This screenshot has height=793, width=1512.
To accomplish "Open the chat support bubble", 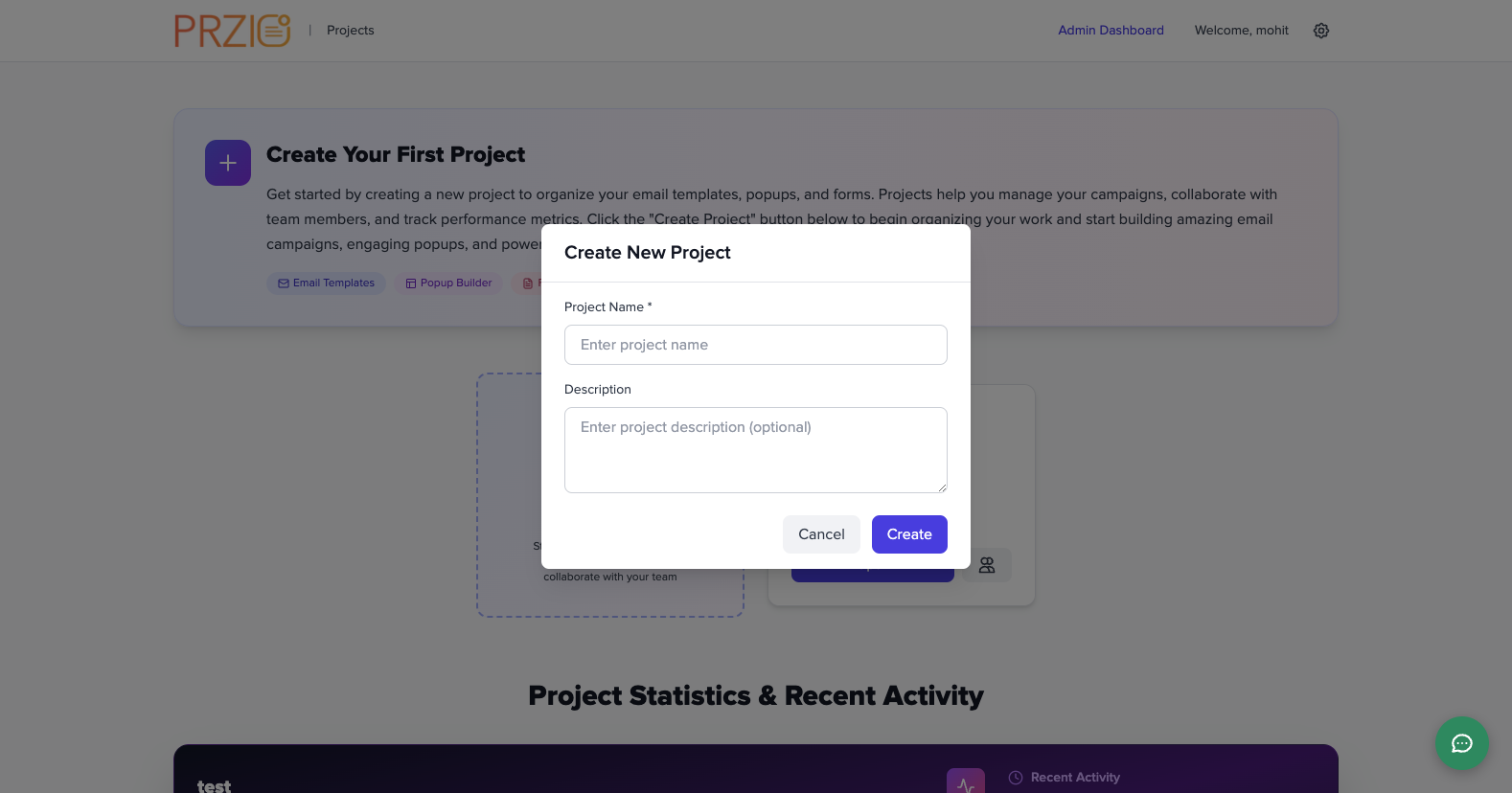I will [x=1461, y=744].
